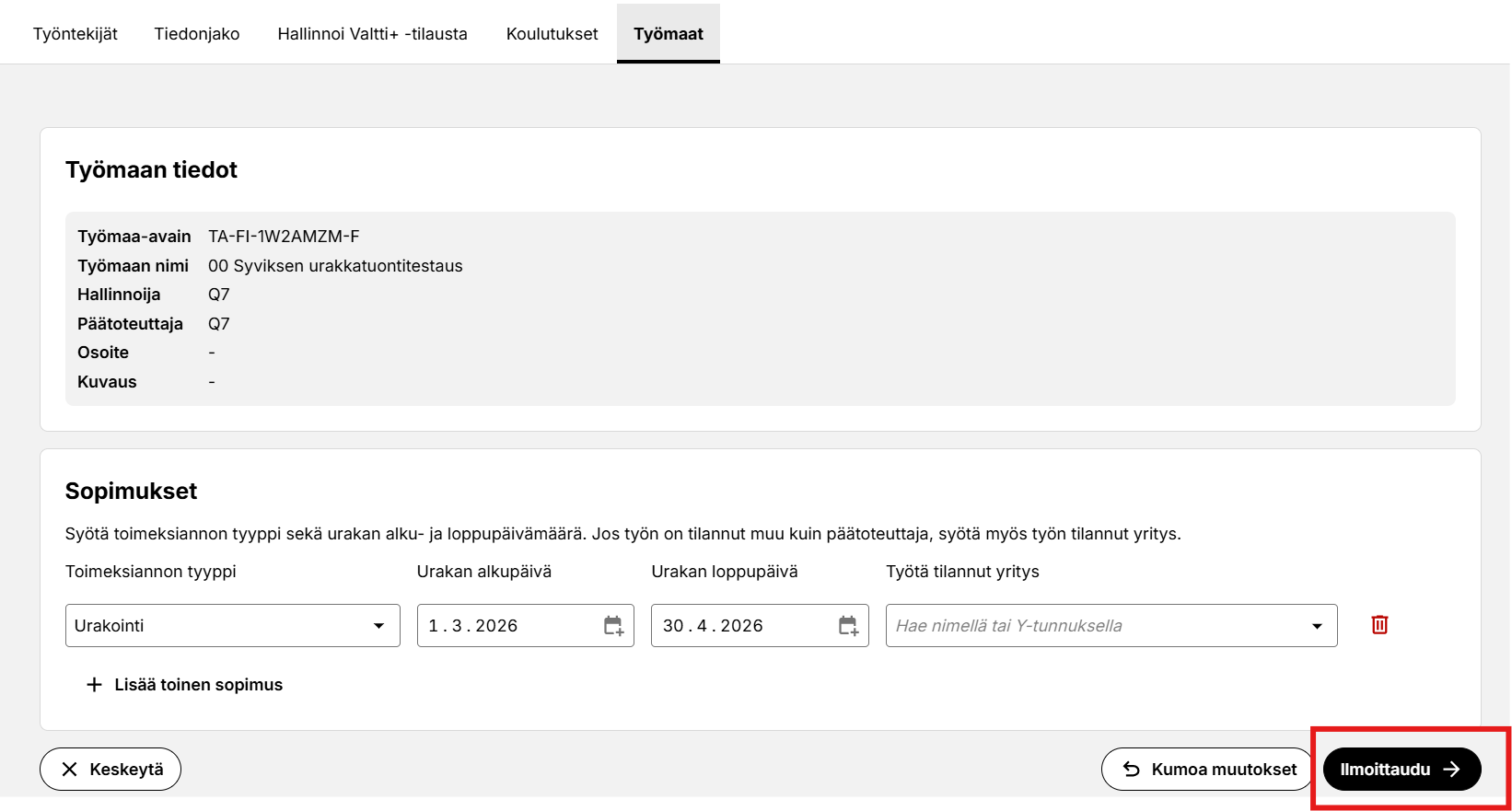
Task: Click the active Työmaat tab
Action: point(669,34)
